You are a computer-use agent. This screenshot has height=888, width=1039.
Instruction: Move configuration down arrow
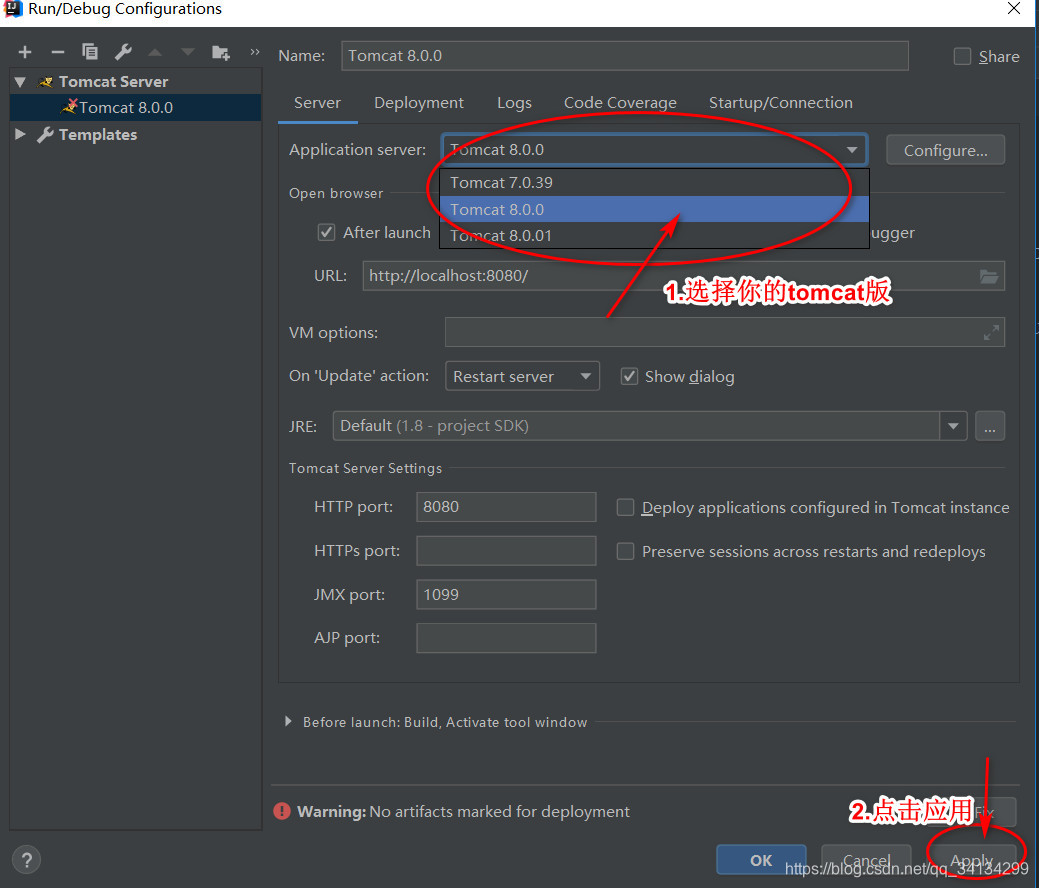(x=188, y=52)
